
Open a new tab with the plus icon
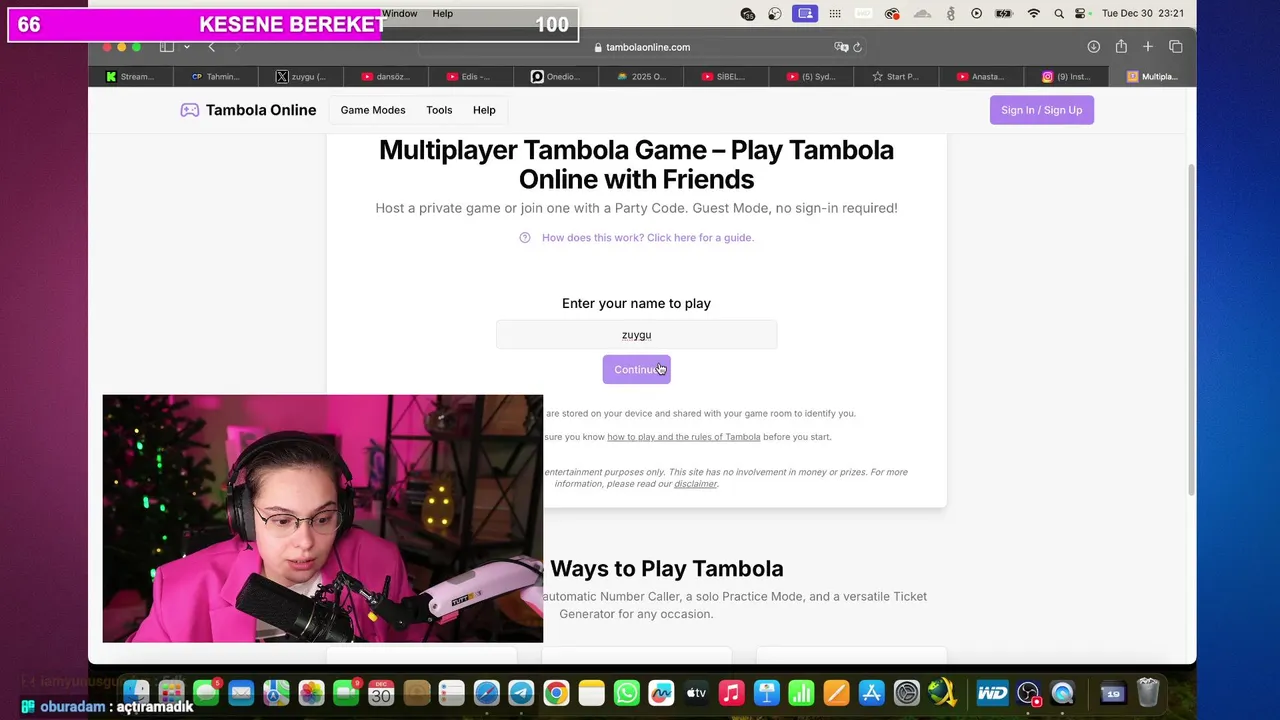tap(1148, 47)
